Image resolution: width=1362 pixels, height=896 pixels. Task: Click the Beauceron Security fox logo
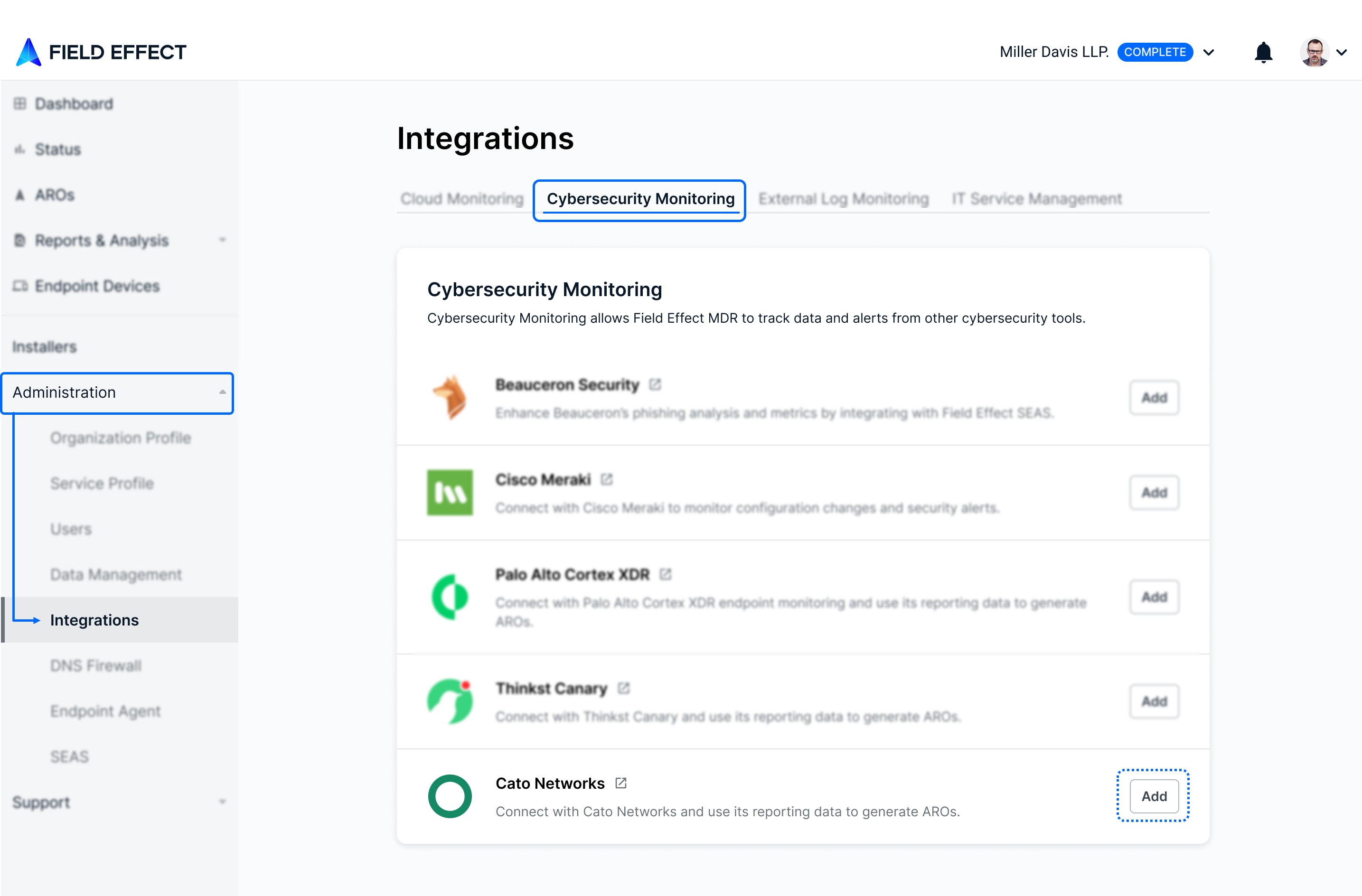(x=450, y=398)
